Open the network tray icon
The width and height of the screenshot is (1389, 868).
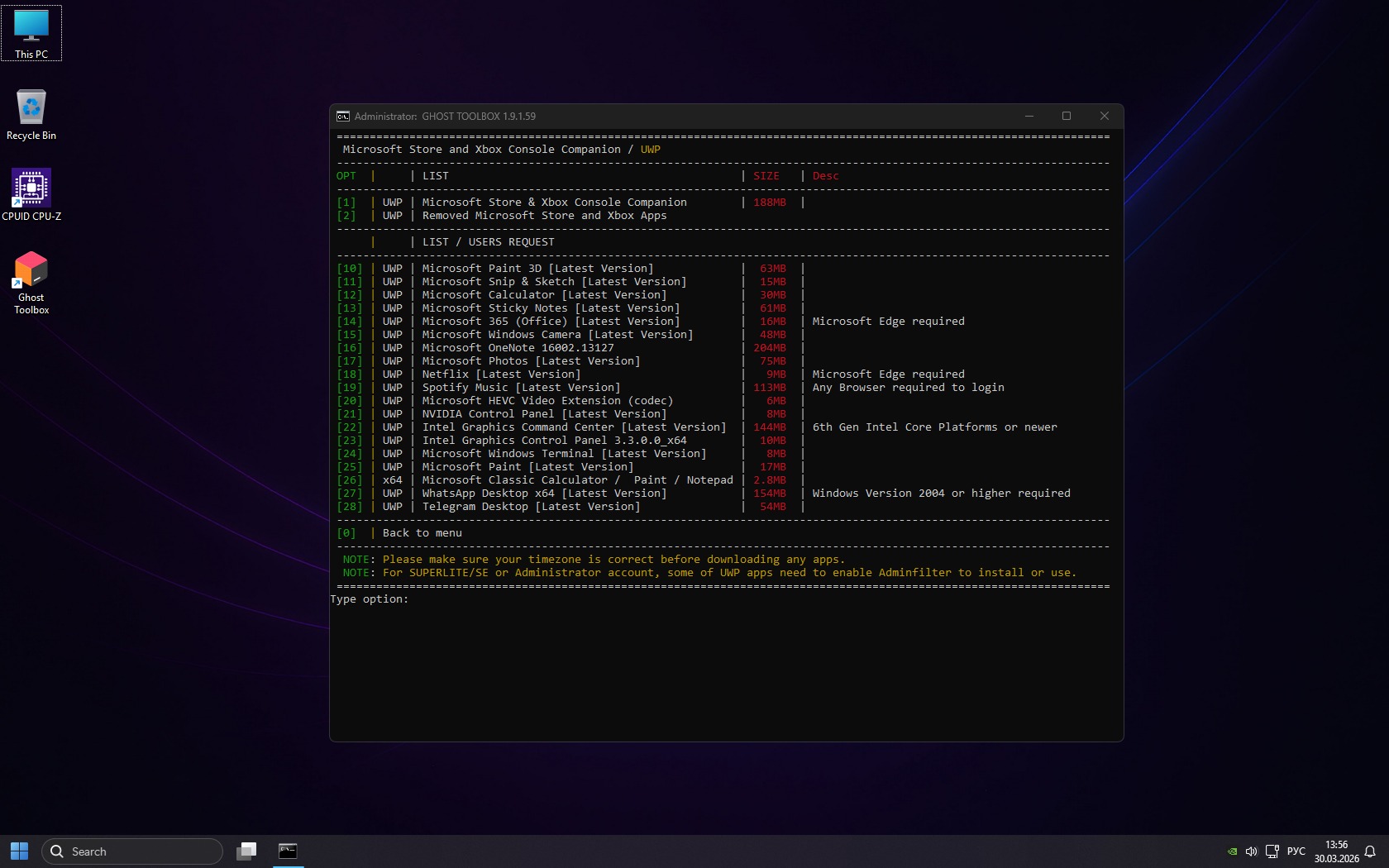coord(1272,851)
